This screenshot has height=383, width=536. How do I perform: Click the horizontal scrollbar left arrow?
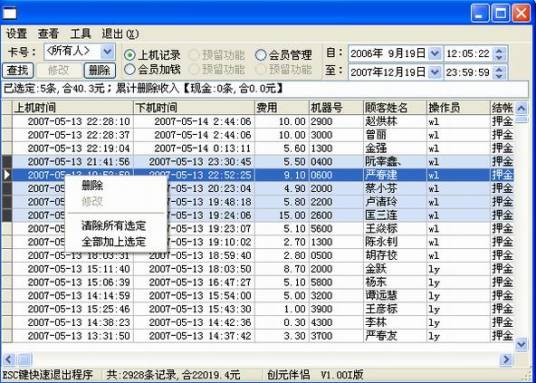click(9, 359)
